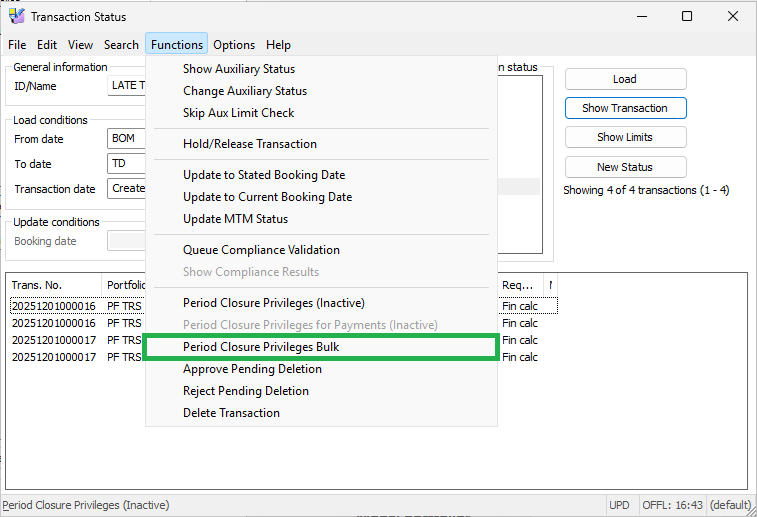Open the File menu
The image size is (757, 517).
click(17, 45)
